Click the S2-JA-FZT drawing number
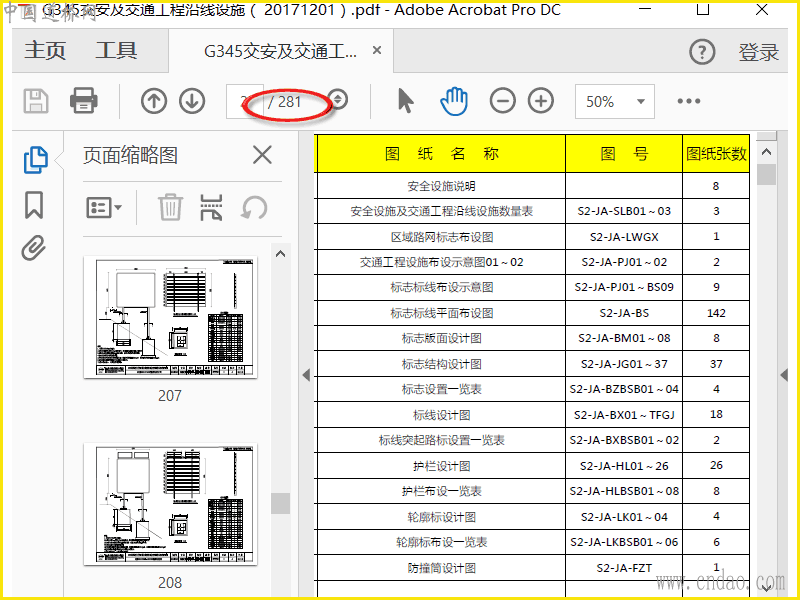 coord(624,567)
